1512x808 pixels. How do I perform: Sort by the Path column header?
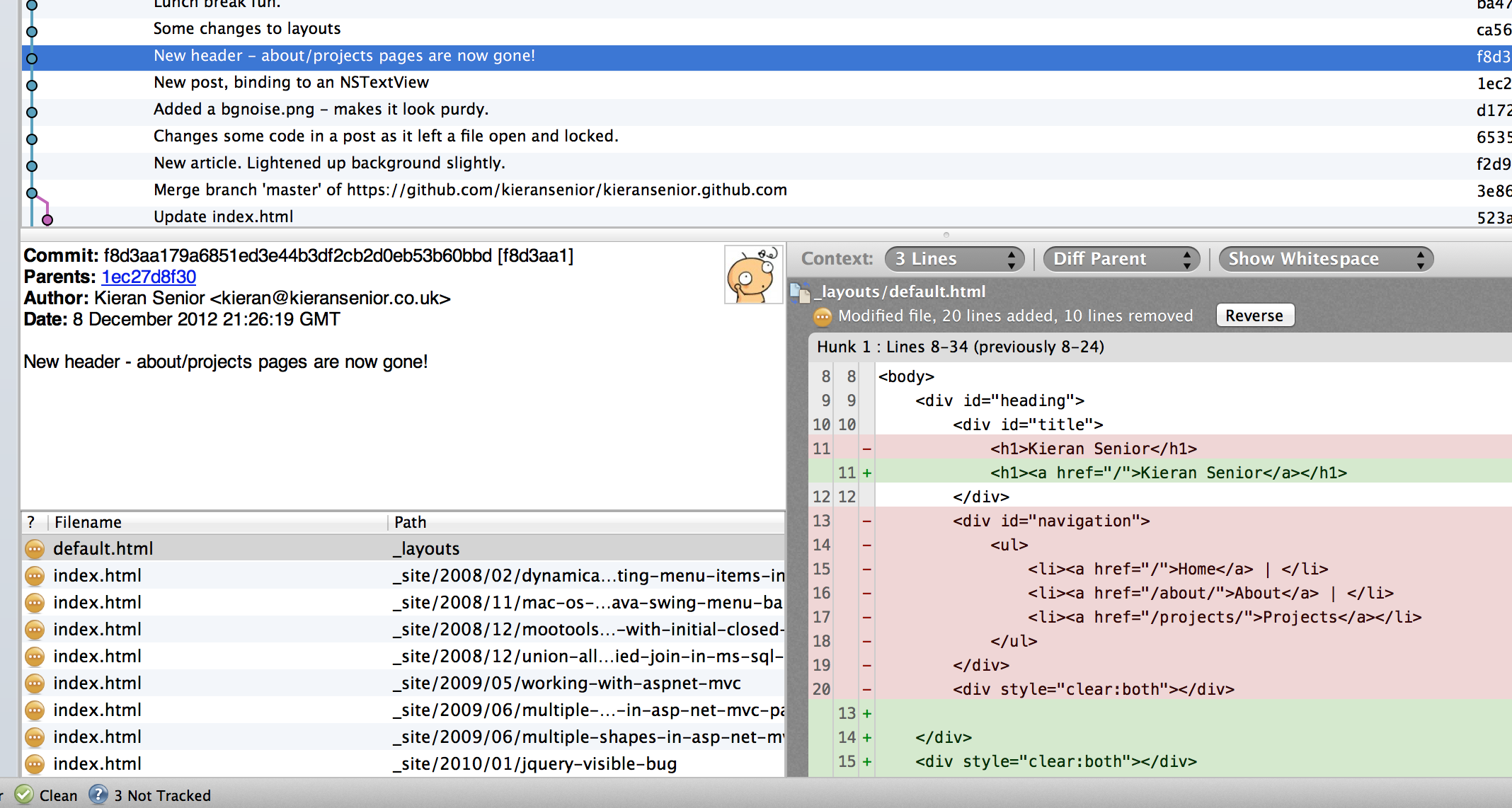point(411,522)
